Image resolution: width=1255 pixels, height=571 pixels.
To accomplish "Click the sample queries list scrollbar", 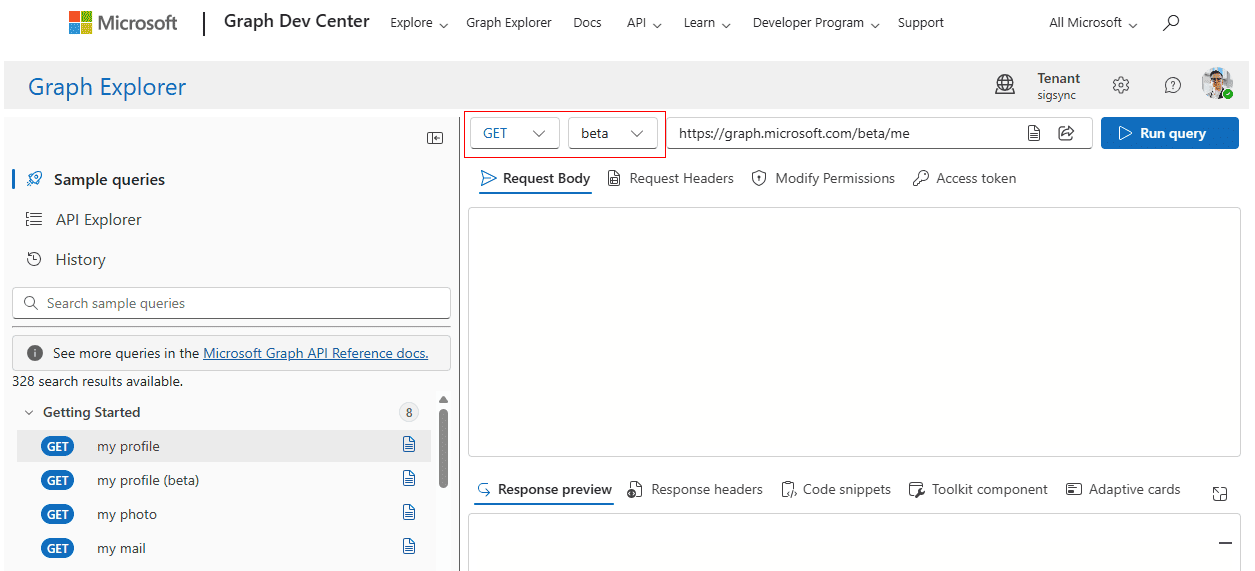I will (x=443, y=450).
